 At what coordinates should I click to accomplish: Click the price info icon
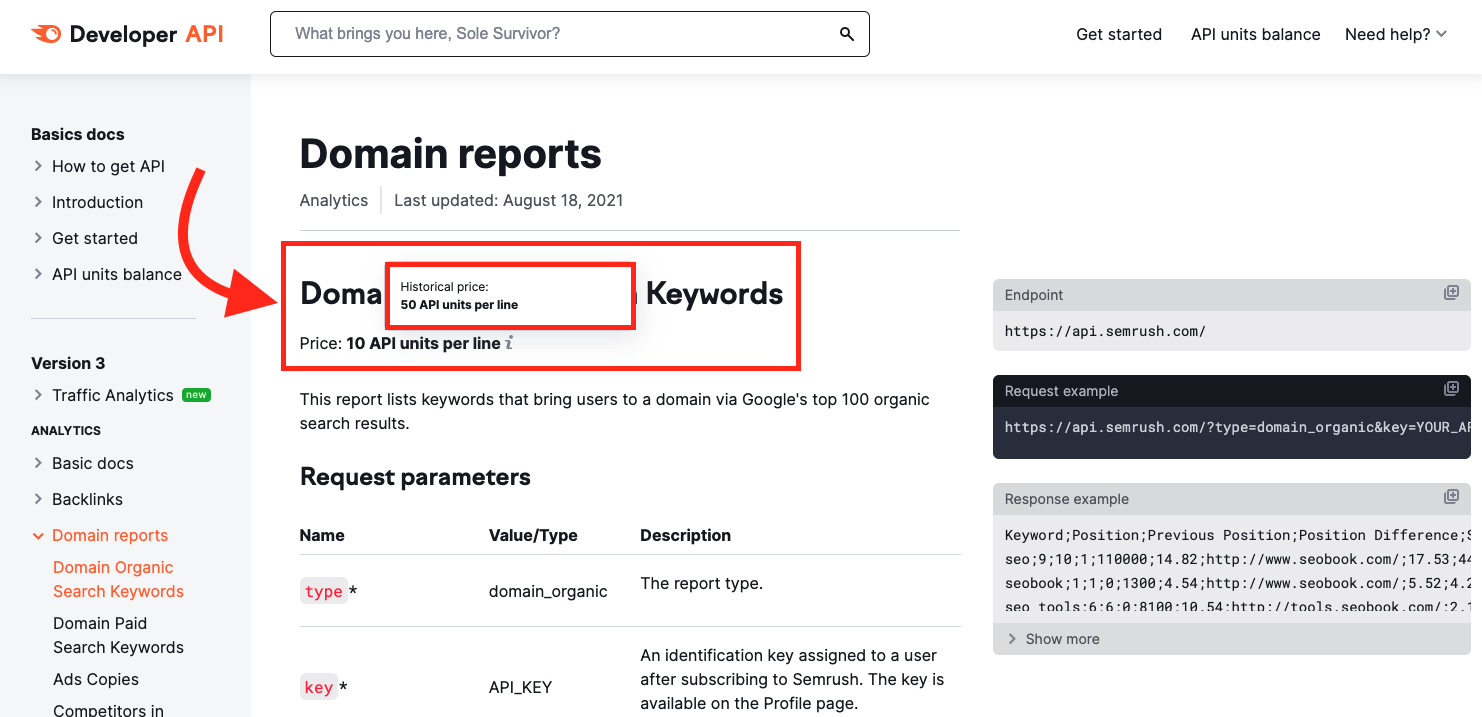509,343
